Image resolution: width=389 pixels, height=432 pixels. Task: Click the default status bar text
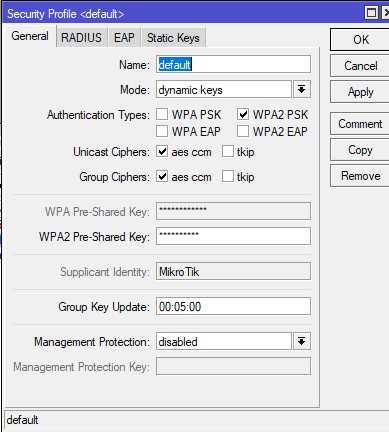(x=22, y=420)
